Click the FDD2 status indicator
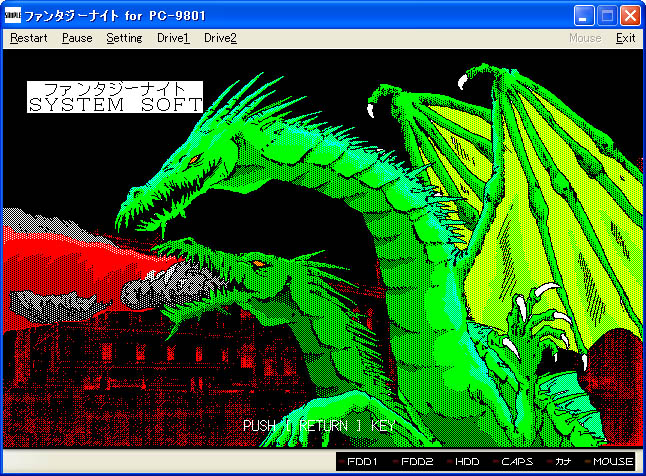 point(412,461)
